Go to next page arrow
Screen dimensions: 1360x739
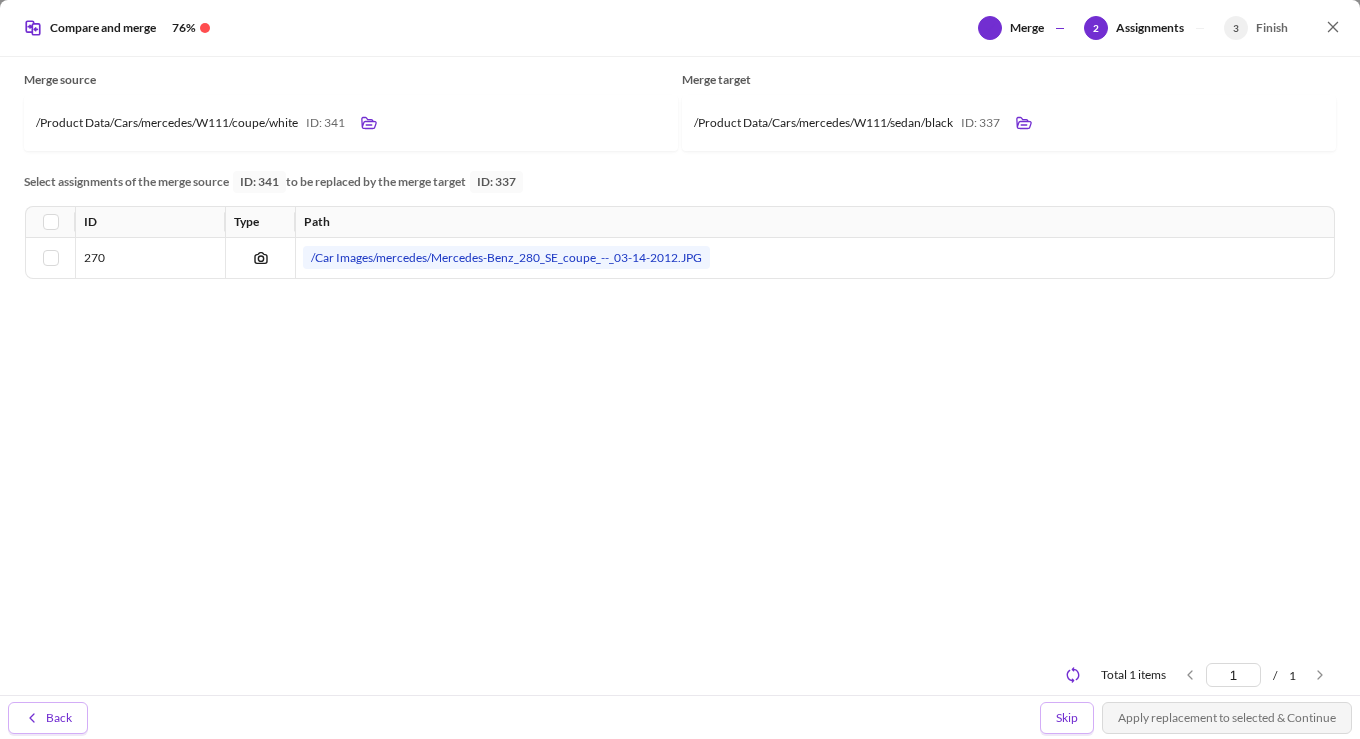click(1320, 675)
